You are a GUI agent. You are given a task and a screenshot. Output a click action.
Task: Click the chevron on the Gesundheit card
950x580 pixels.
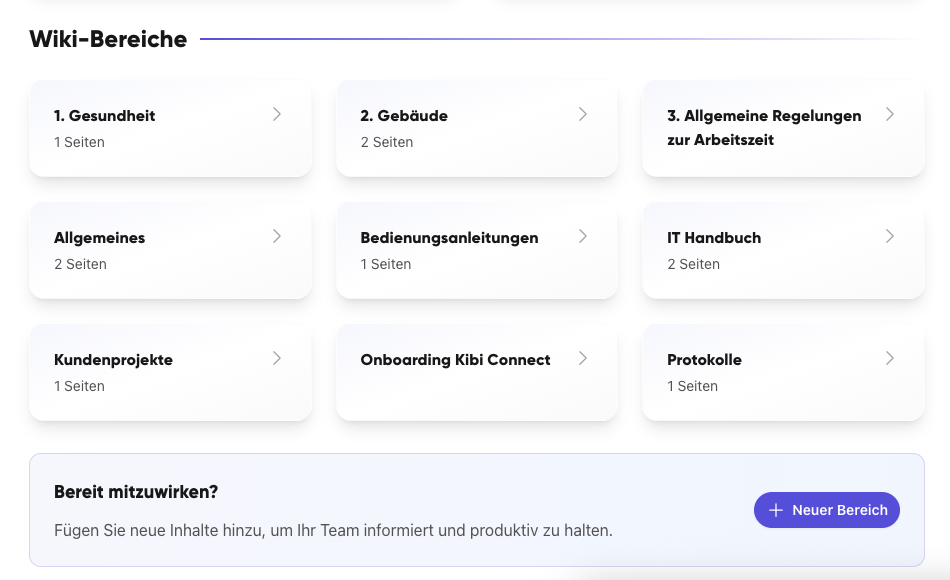pos(277,114)
